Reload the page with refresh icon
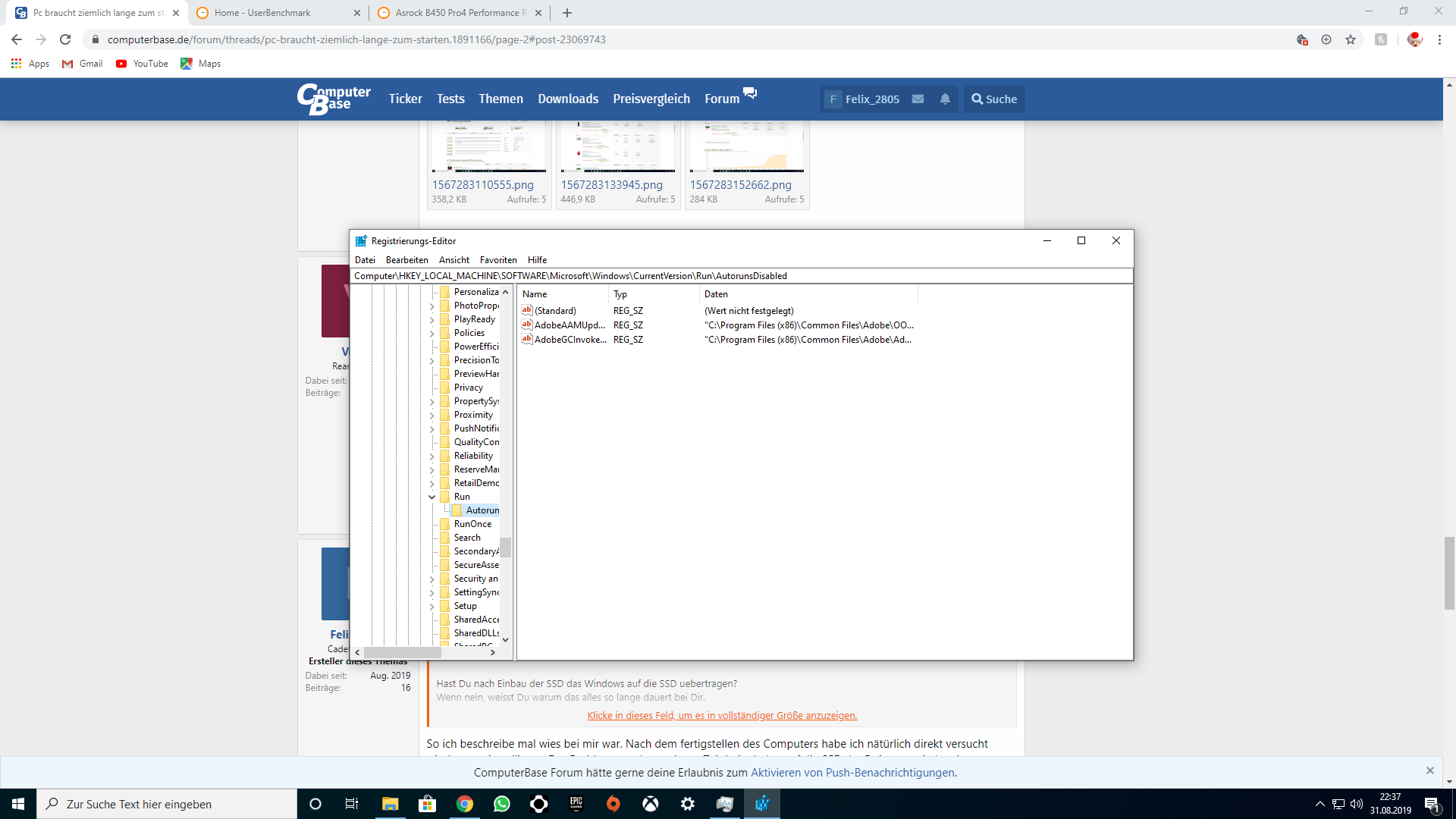This screenshot has height=819, width=1456. (x=65, y=39)
